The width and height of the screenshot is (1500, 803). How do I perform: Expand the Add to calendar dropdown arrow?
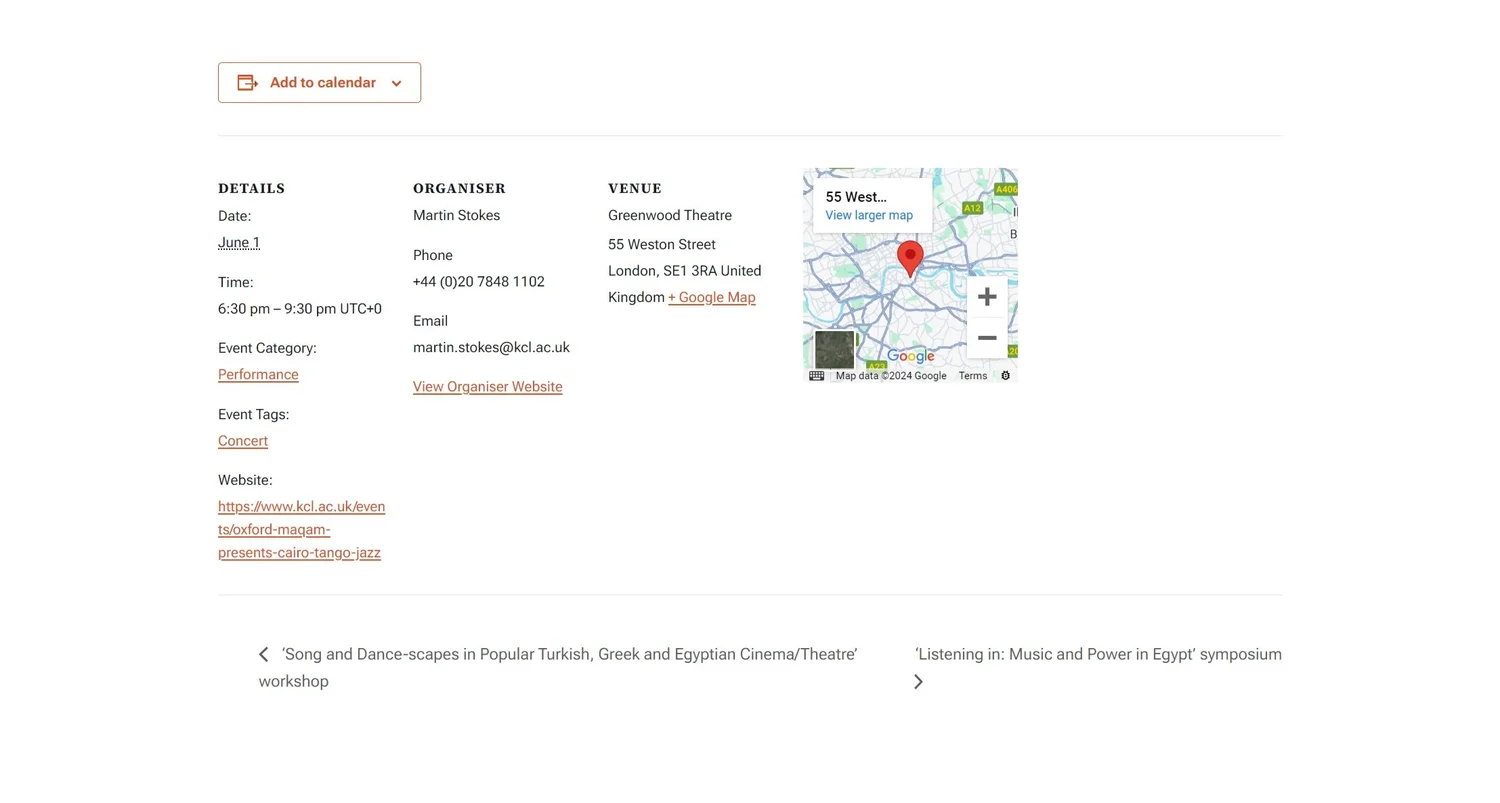point(396,84)
